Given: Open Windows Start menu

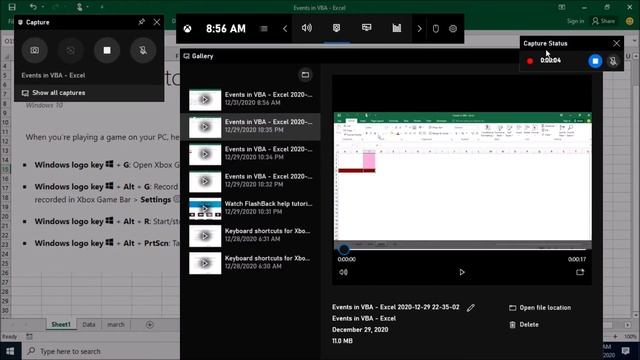Looking at the screenshot, I should (x=10, y=351).
